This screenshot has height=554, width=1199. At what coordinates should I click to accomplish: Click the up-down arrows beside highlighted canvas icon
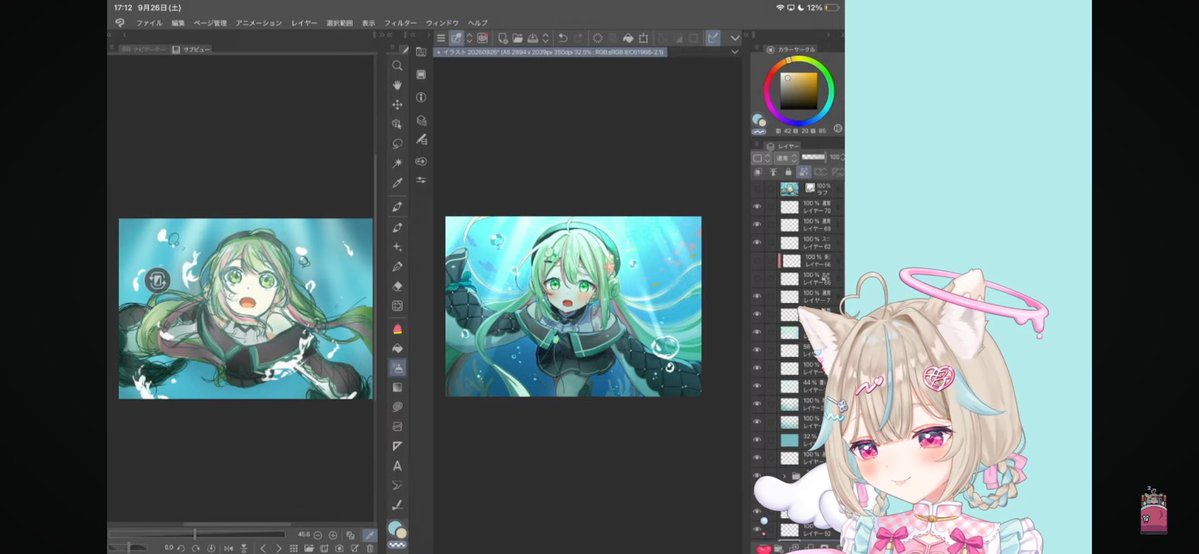(x=470, y=37)
